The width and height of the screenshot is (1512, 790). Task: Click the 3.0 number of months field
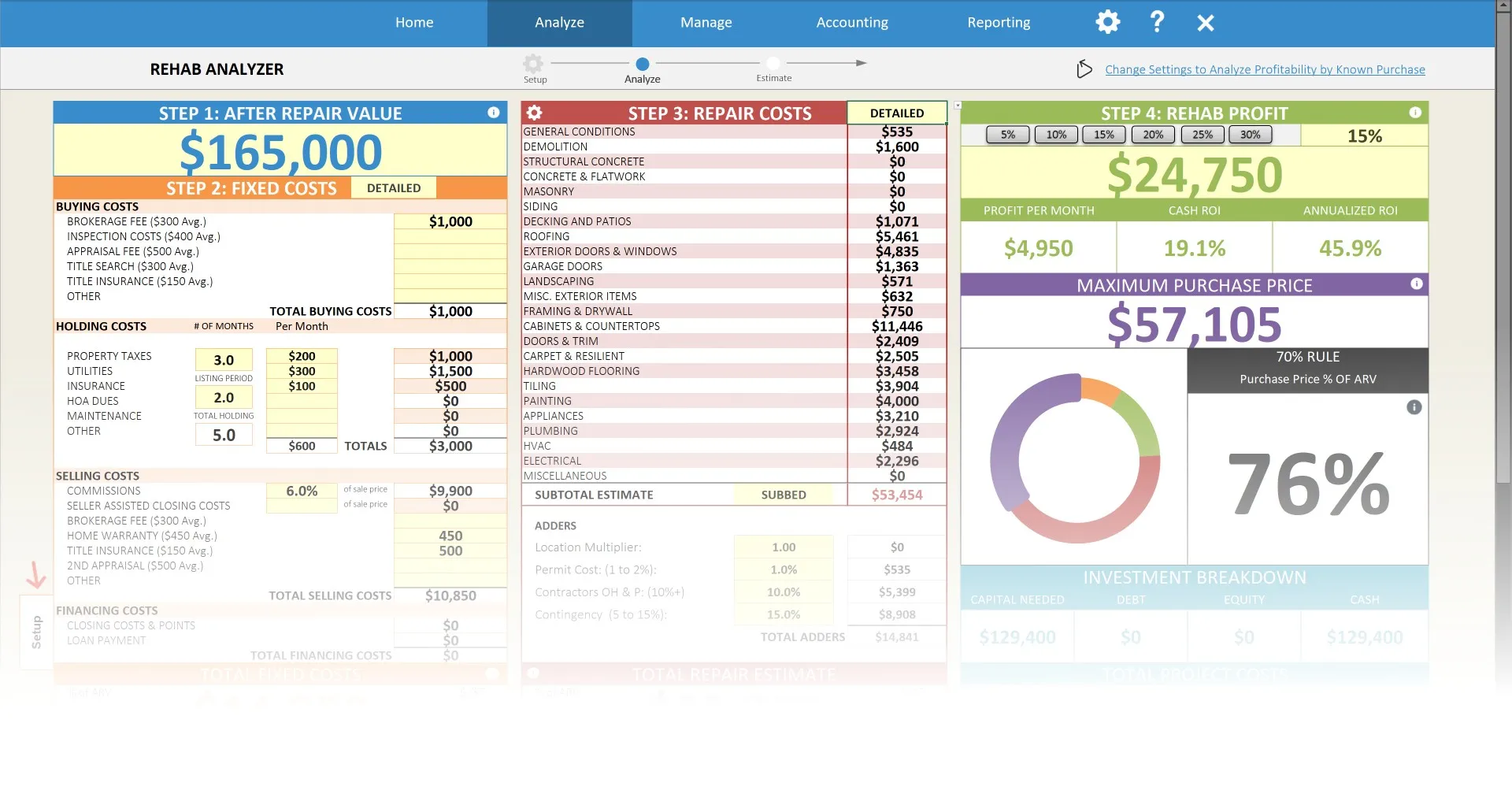[224, 360]
